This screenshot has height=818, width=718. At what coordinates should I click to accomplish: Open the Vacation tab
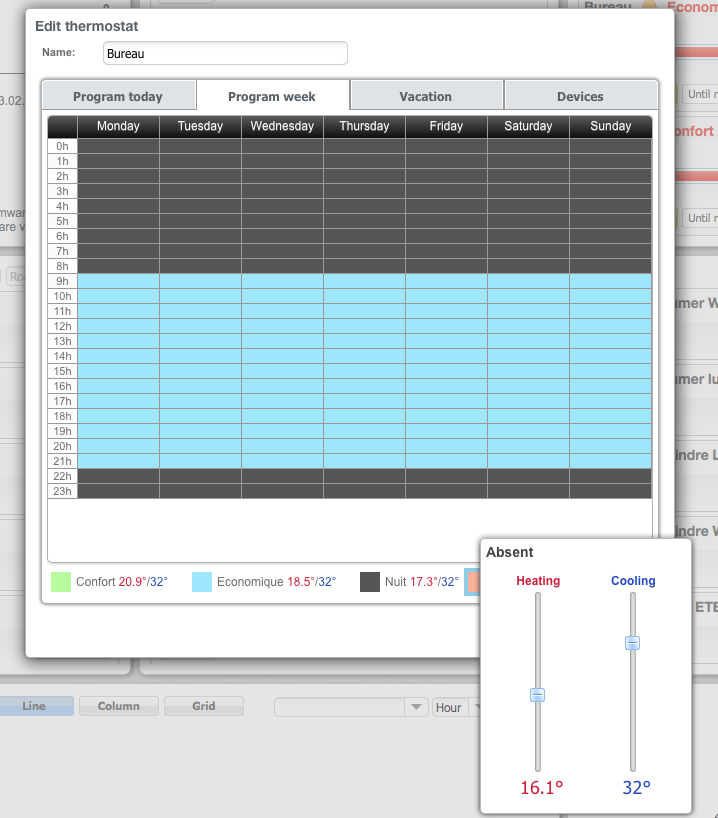[426, 96]
